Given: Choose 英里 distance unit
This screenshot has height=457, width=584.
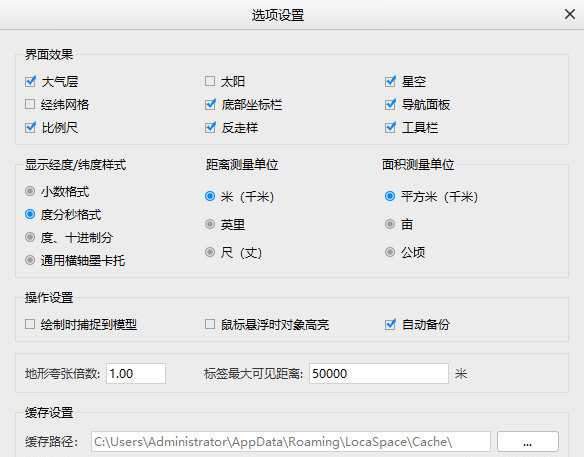Looking at the screenshot, I should tap(210, 224).
